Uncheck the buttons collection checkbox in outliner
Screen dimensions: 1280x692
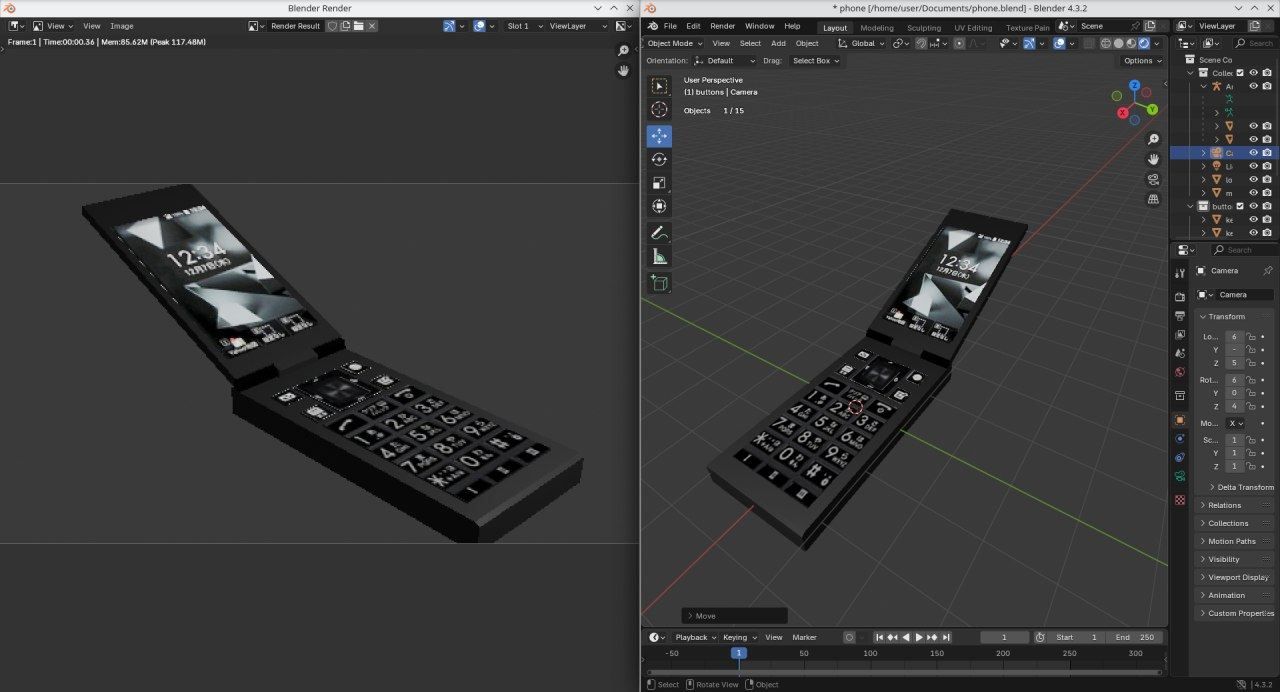coord(1240,206)
